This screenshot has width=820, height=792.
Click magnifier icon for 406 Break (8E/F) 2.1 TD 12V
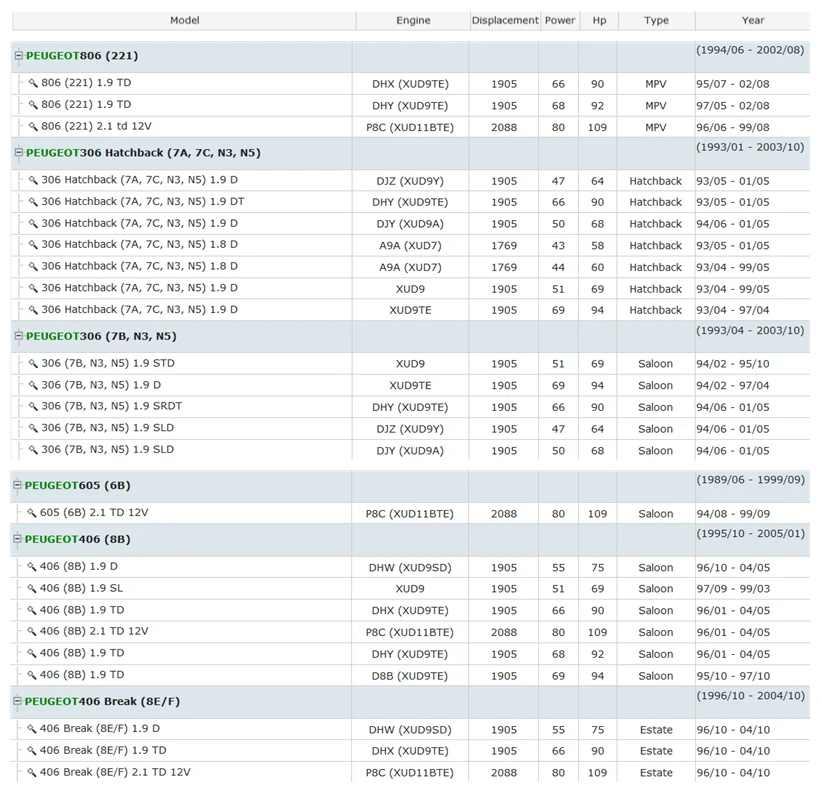coord(31,773)
